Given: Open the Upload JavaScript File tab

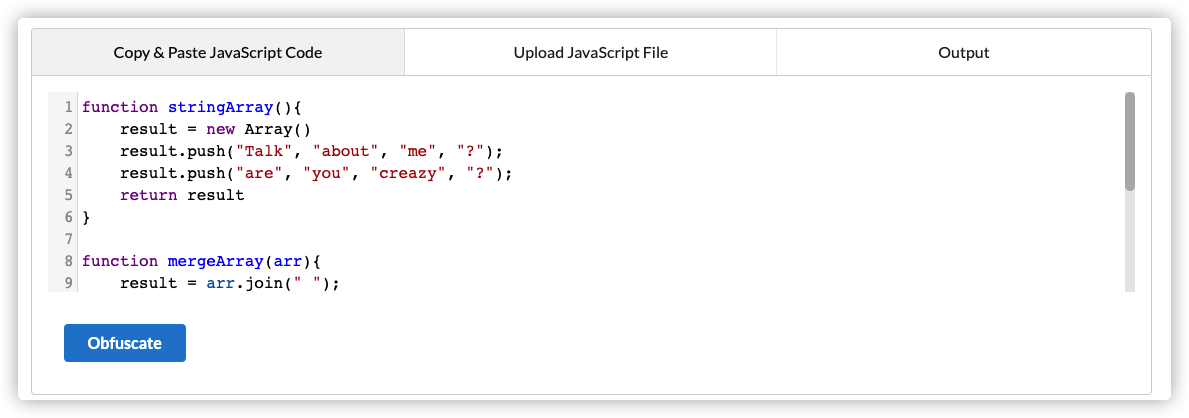Looking at the screenshot, I should (x=590, y=52).
